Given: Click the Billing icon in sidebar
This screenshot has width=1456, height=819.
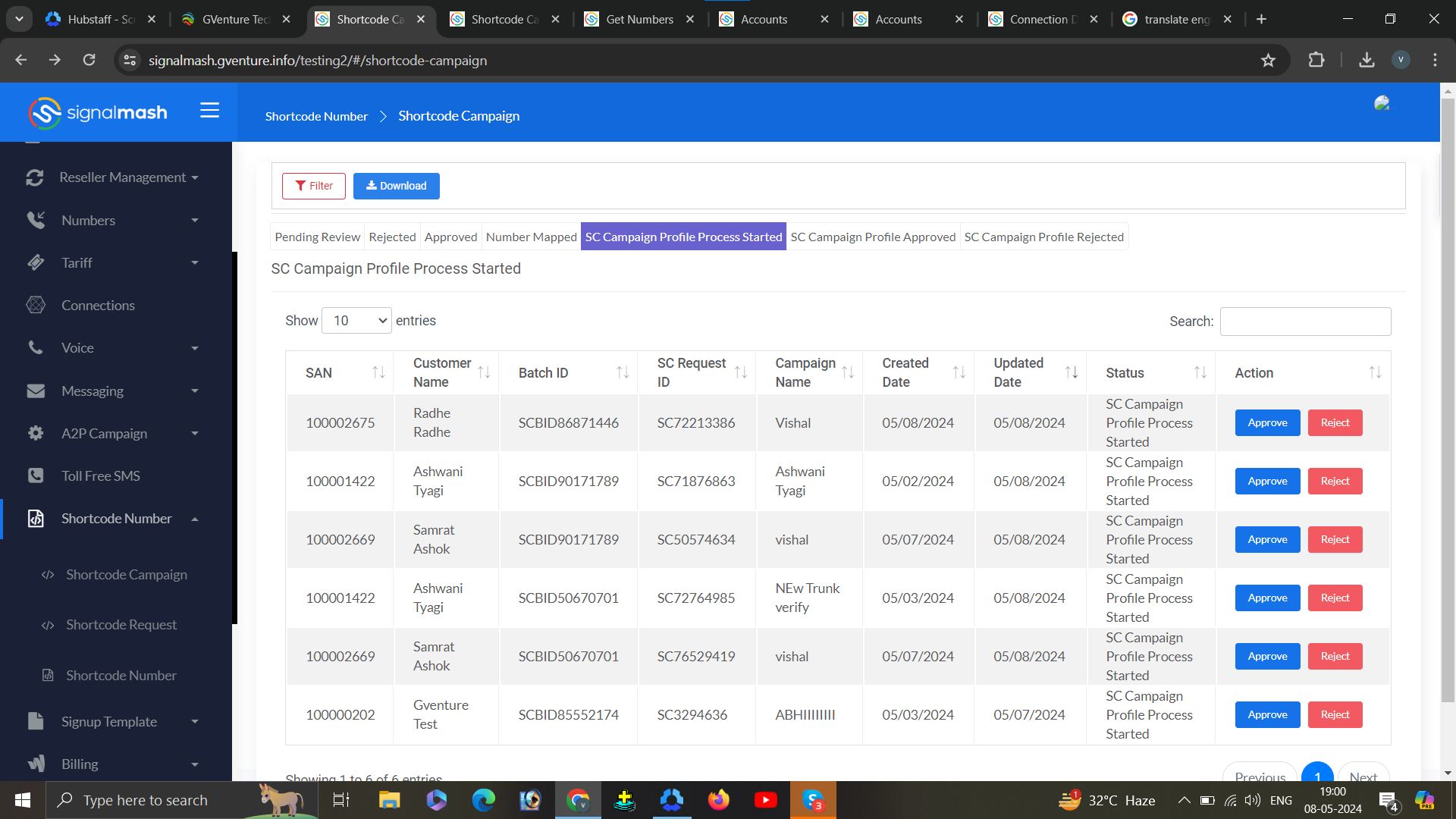Looking at the screenshot, I should (x=36, y=764).
